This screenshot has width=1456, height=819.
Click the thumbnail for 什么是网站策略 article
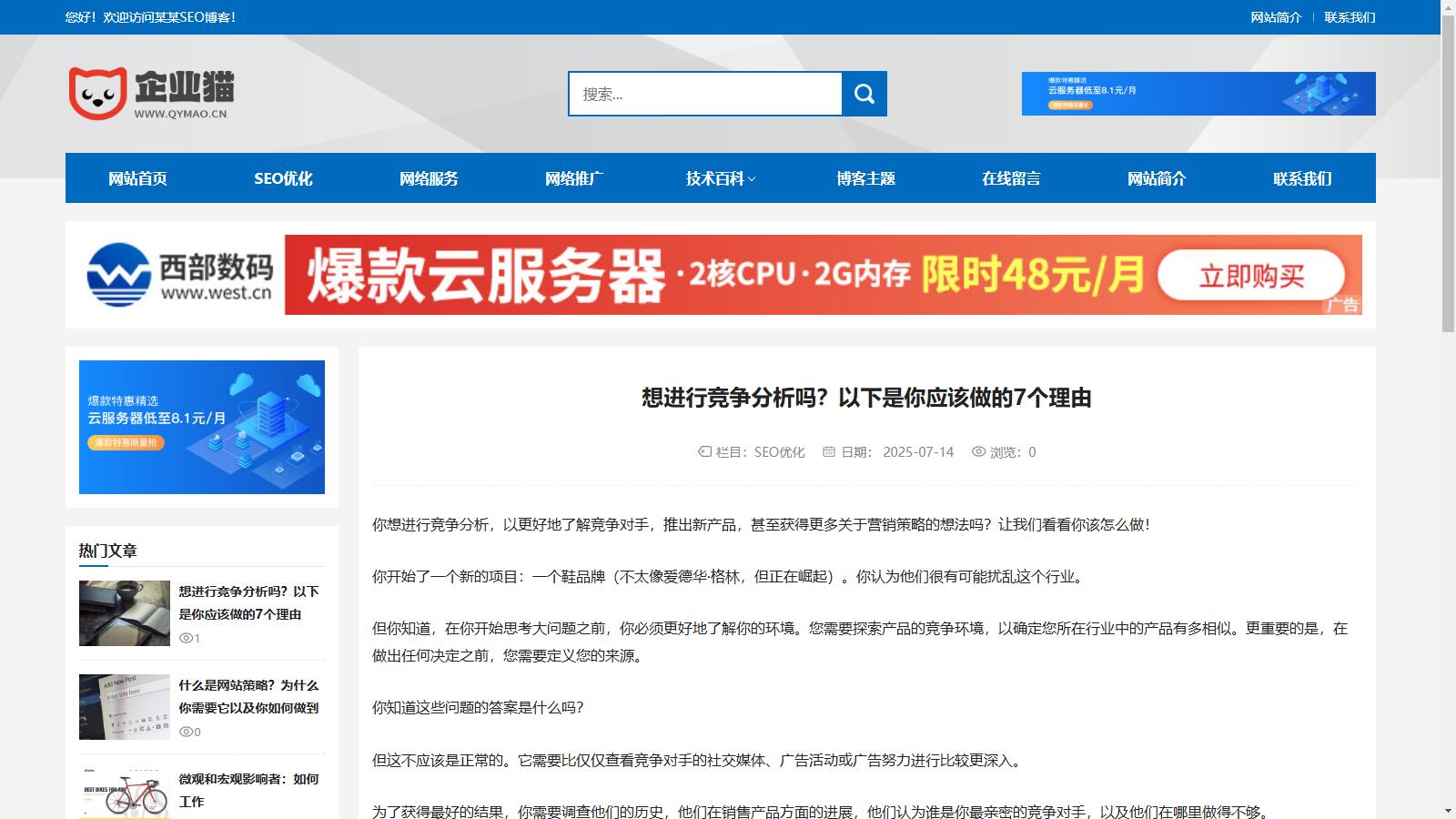click(x=125, y=707)
